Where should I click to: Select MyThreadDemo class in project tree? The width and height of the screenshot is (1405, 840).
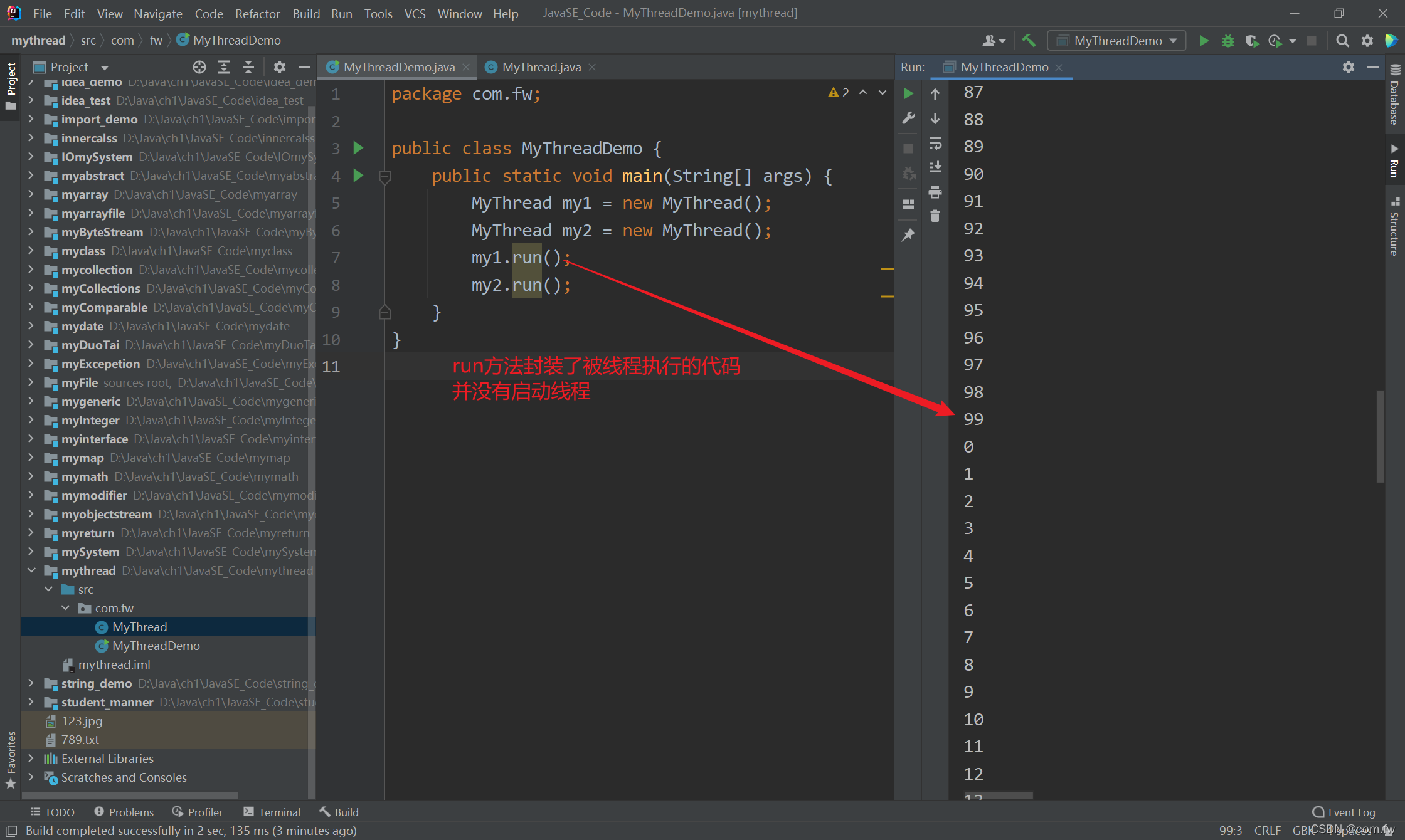click(156, 646)
